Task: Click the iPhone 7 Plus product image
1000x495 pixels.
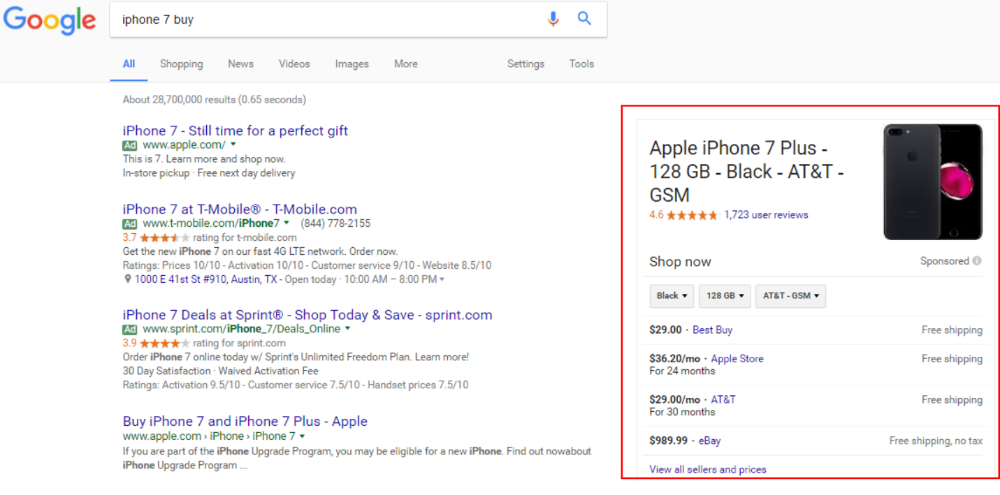Action: 933,182
